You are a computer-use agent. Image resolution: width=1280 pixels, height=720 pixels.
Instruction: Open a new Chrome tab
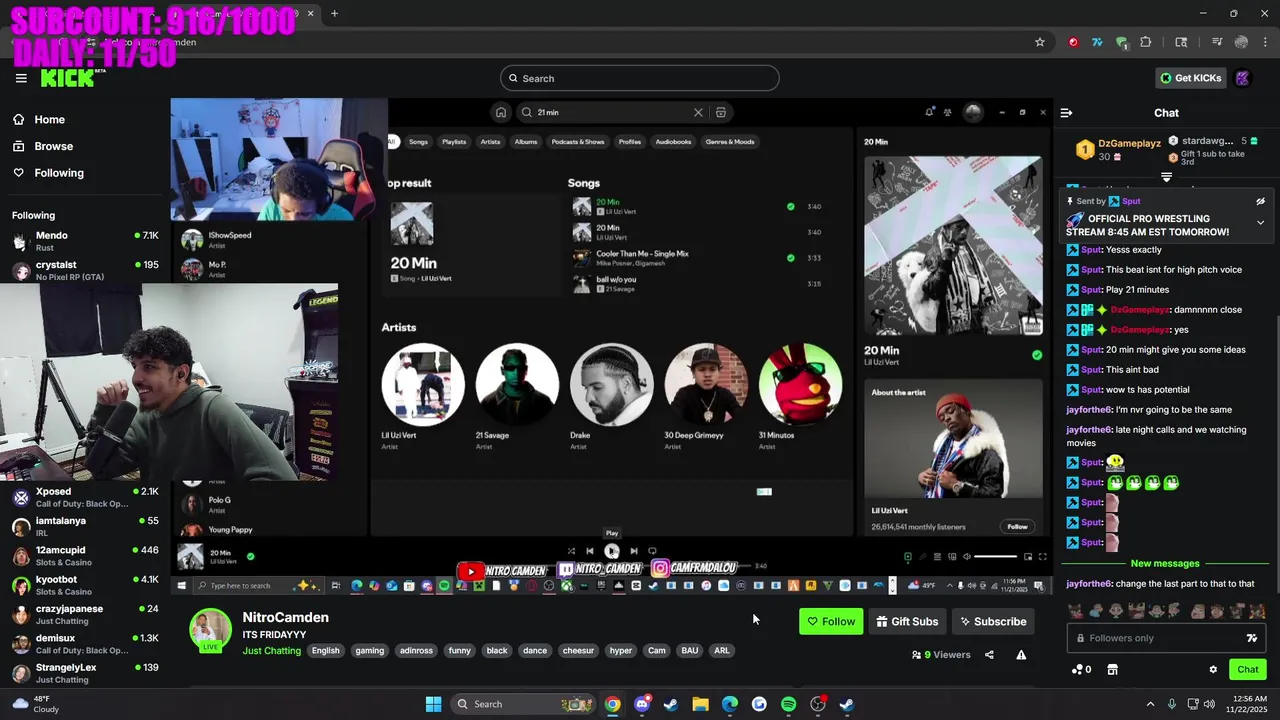pos(334,14)
